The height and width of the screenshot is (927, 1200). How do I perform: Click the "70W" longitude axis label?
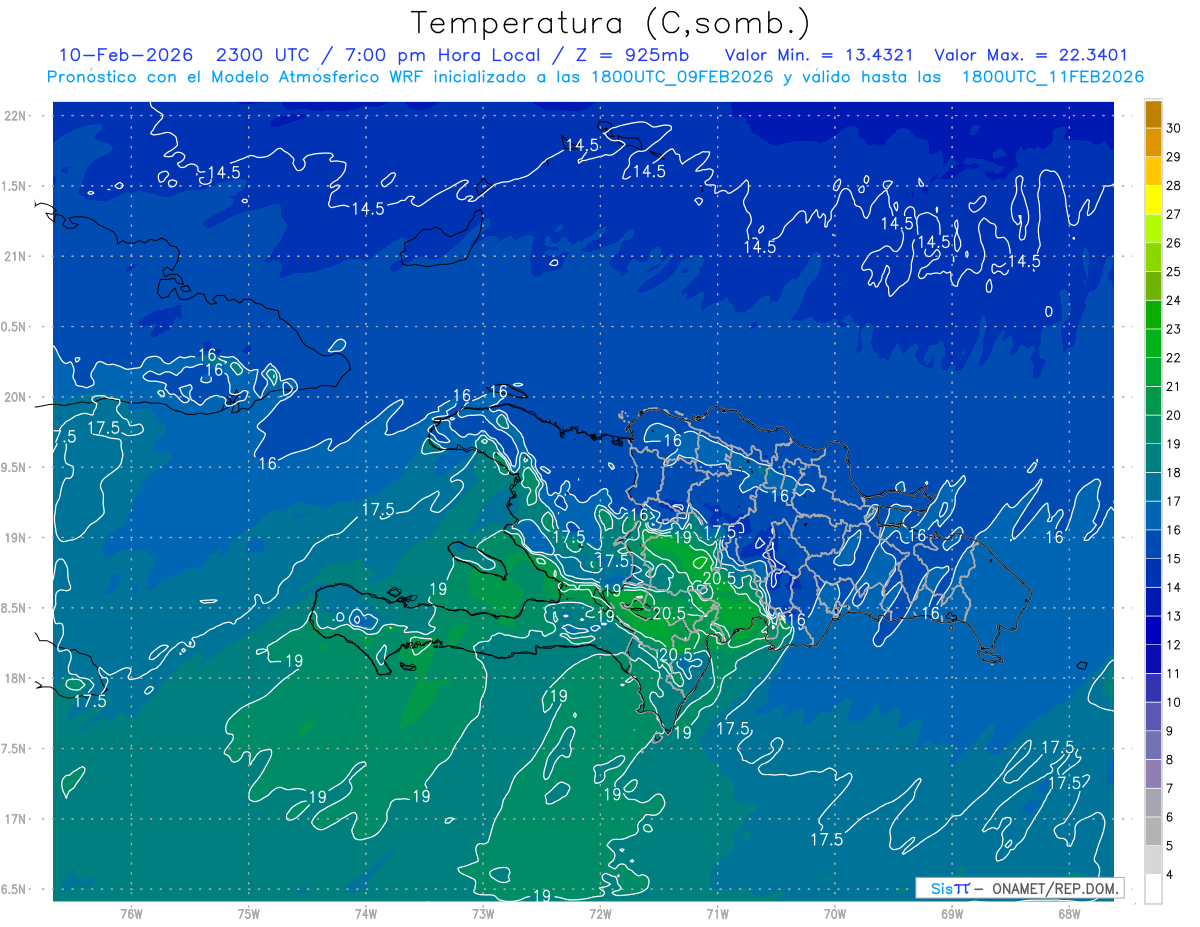(834, 913)
